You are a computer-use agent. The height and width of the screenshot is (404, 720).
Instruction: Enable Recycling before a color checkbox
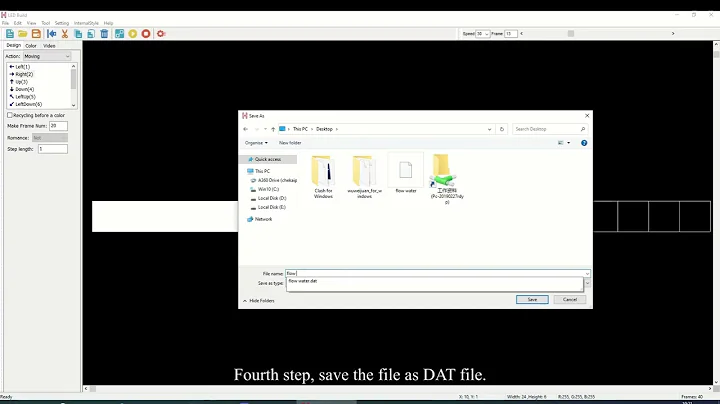(x=10, y=115)
